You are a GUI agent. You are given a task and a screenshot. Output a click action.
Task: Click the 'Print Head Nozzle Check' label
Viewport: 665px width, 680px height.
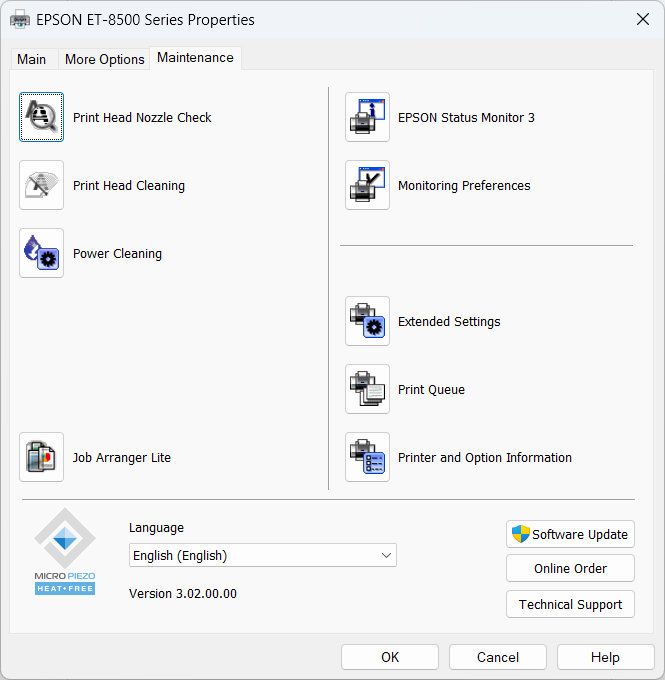[142, 118]
